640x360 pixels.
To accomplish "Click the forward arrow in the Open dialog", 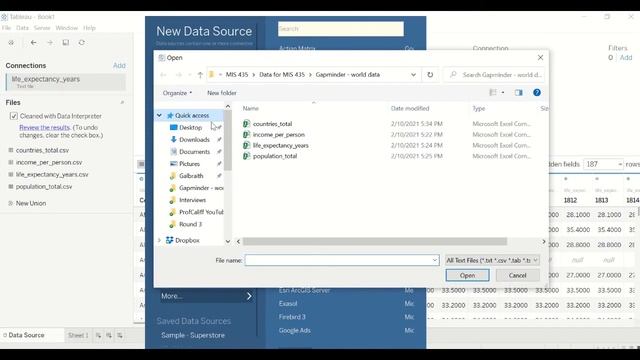I will pyautogui.click(x=179, y=75).
